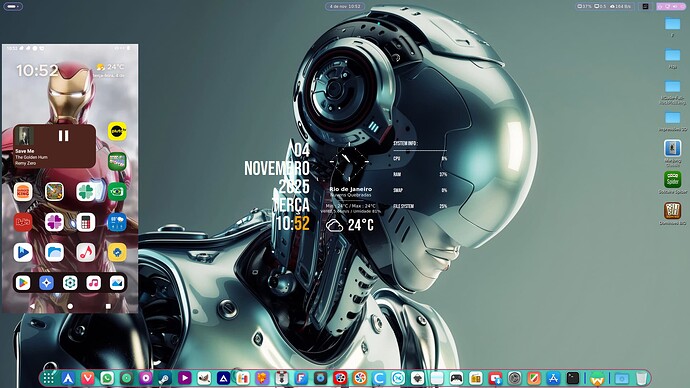Open the blue C app in the dock

(x=378, y=378)
